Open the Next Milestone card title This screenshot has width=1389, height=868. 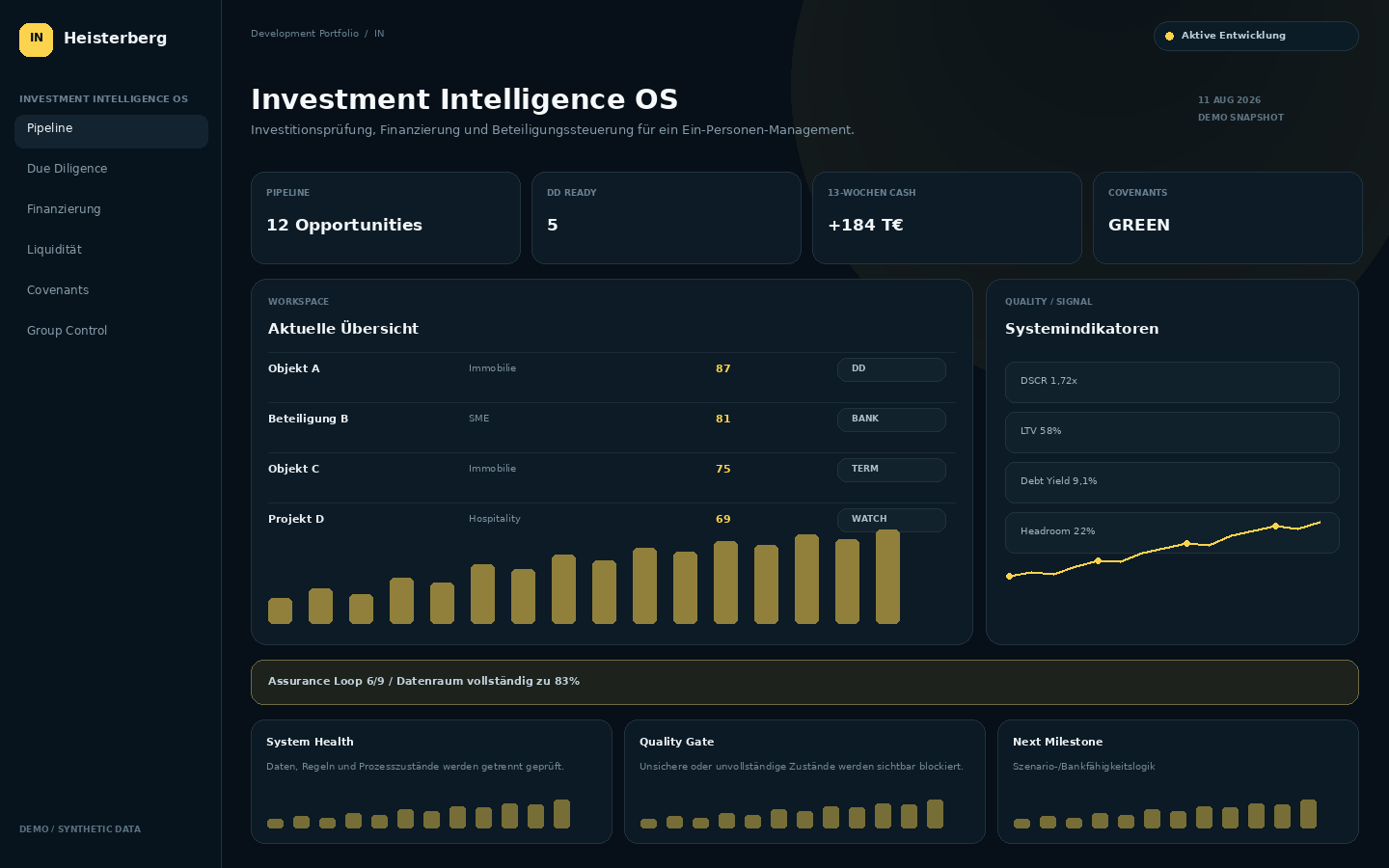[x=1058, y=742]
